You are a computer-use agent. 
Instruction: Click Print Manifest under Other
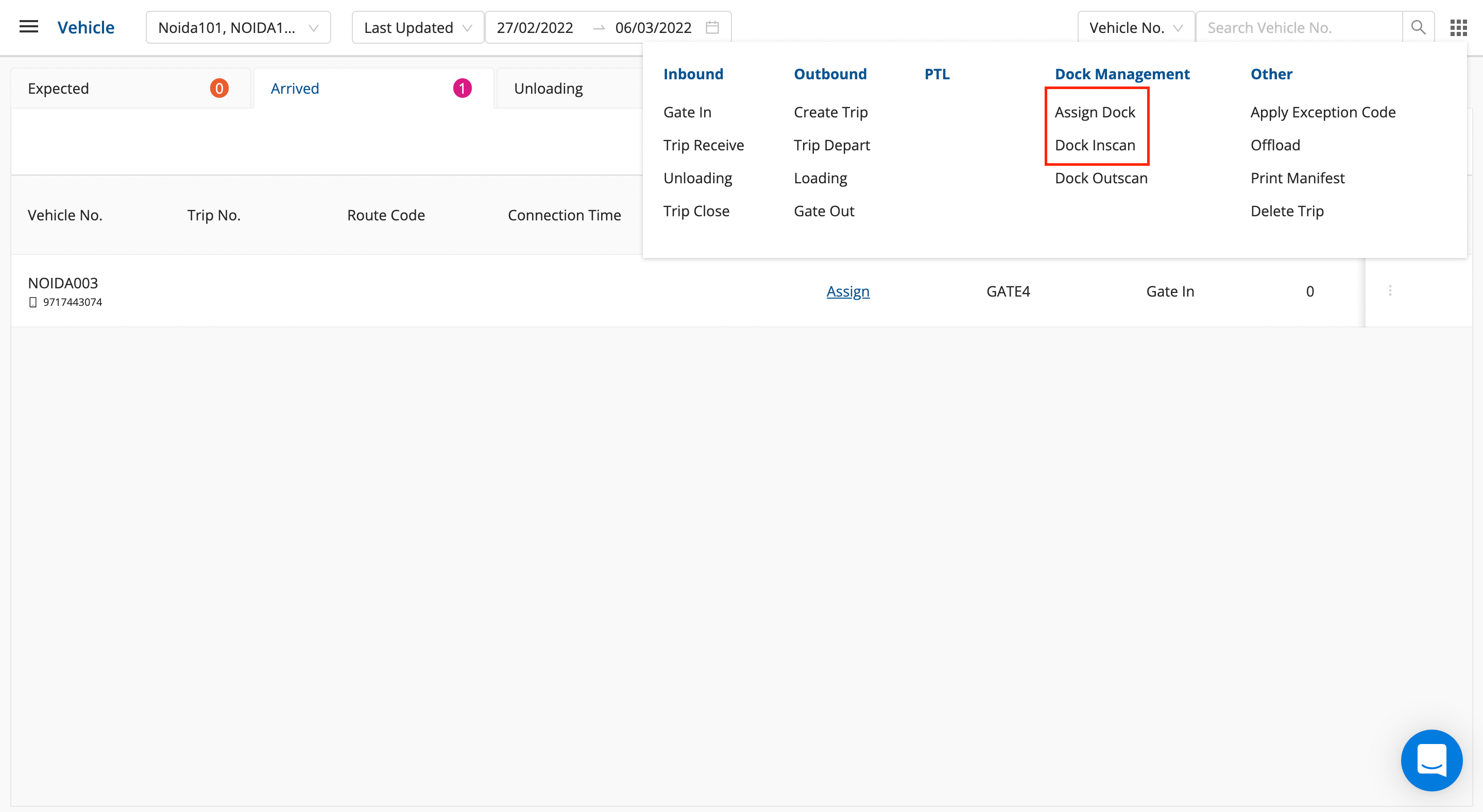tap(1297, 178)
